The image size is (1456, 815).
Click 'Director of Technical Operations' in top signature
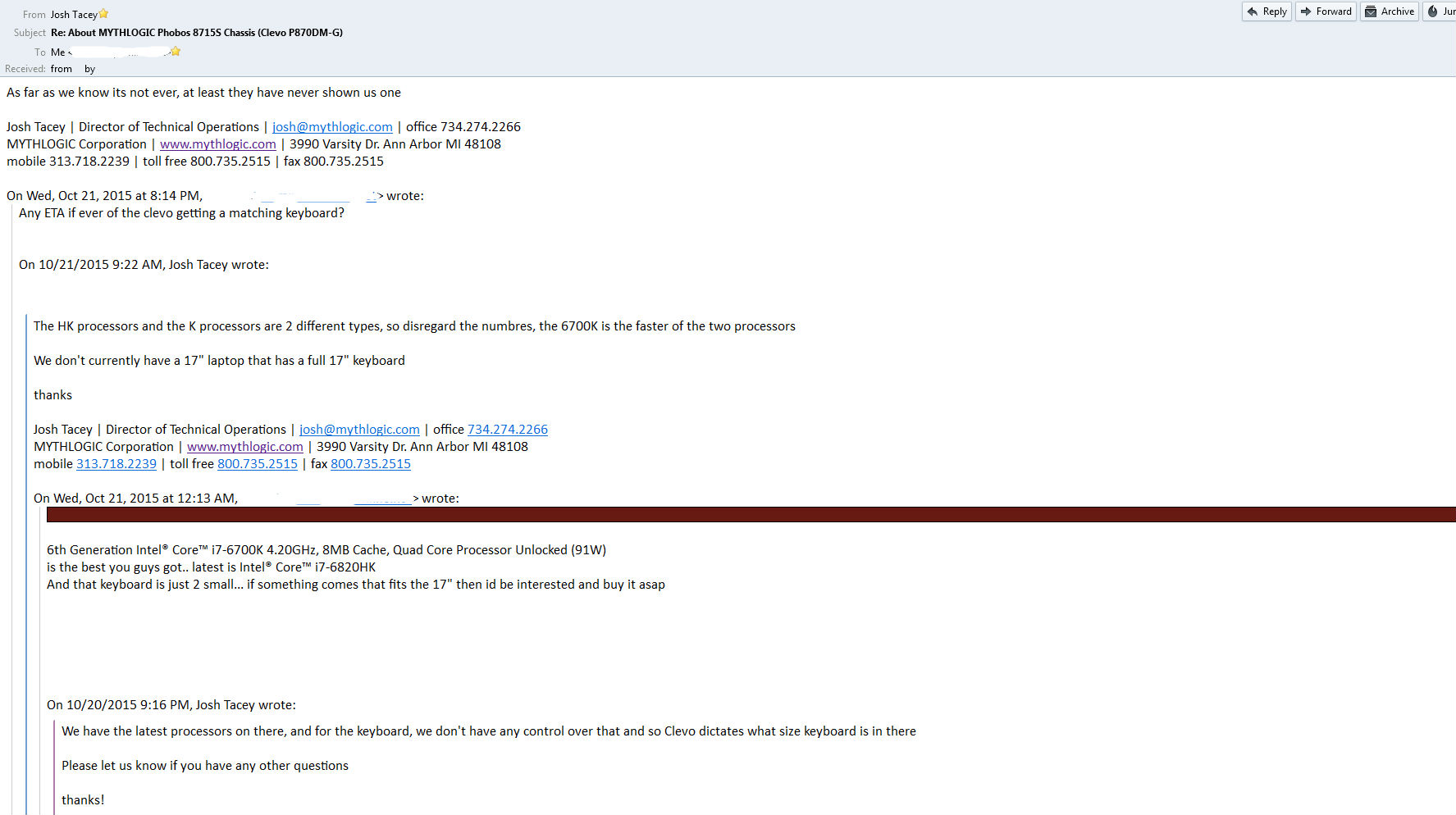pos(169,127)
